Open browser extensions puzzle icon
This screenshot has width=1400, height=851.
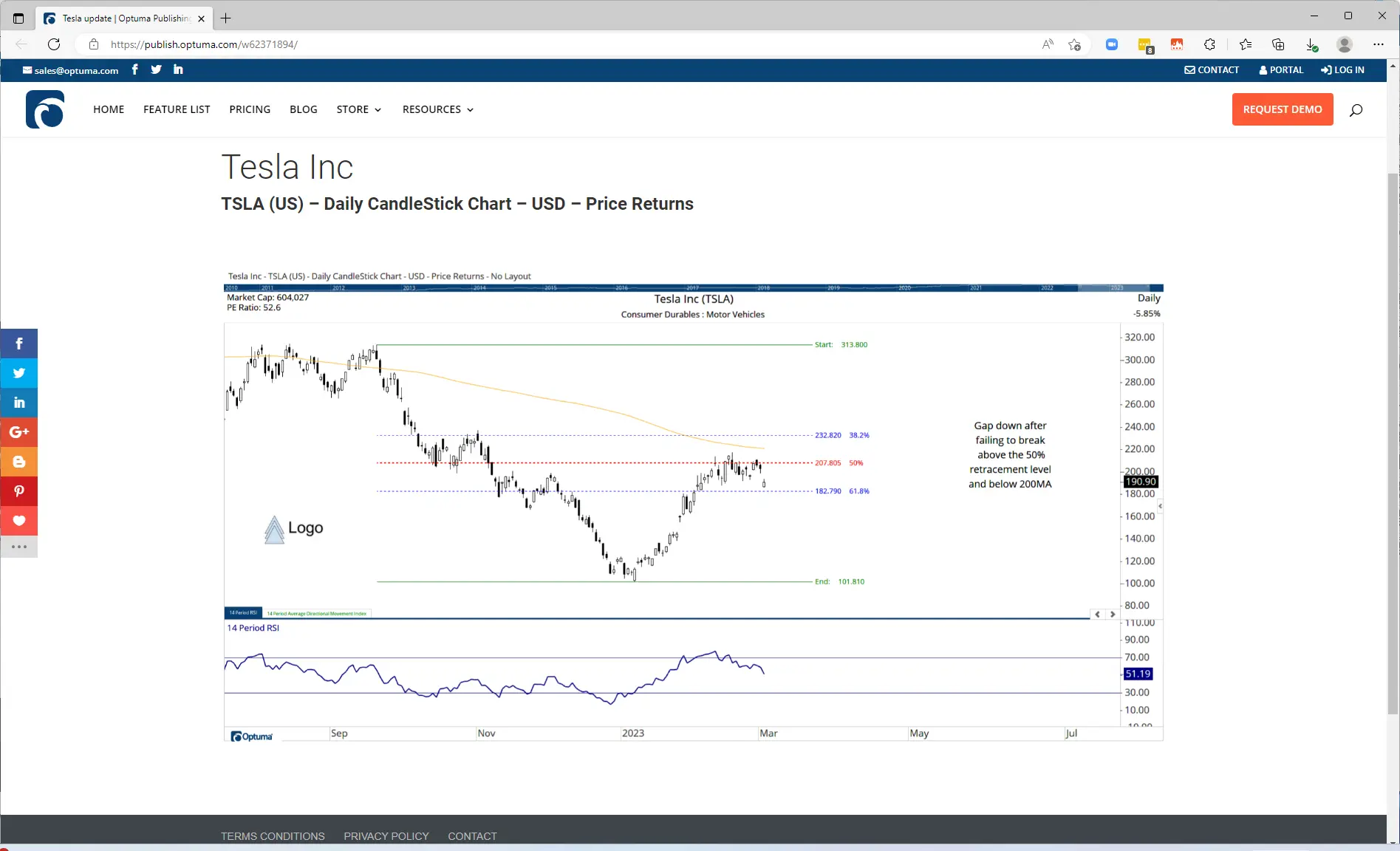[x=1209, y=44]
